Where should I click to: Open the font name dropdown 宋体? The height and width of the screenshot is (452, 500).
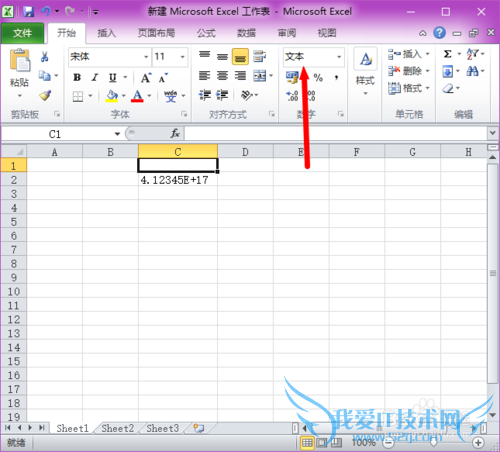tap(146, 57)
